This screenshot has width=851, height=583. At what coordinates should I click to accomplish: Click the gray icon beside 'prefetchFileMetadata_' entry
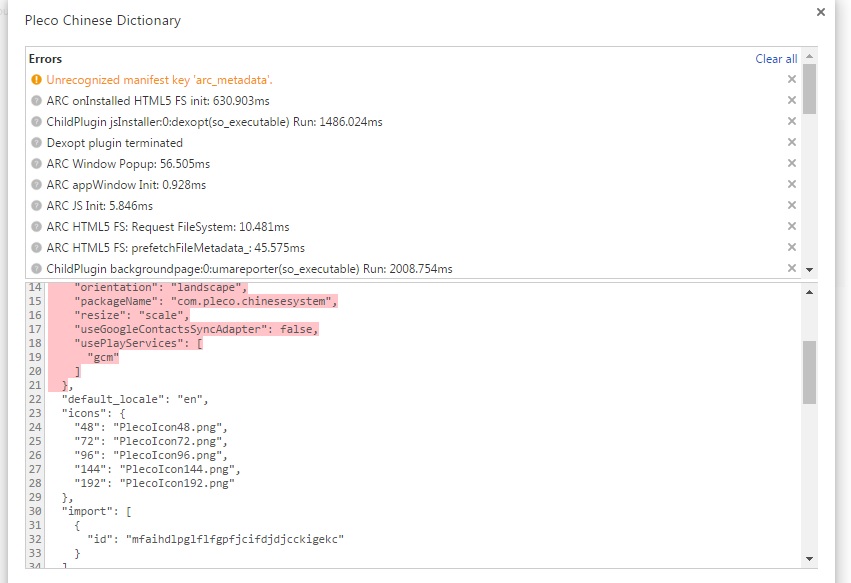click(36, 248)
